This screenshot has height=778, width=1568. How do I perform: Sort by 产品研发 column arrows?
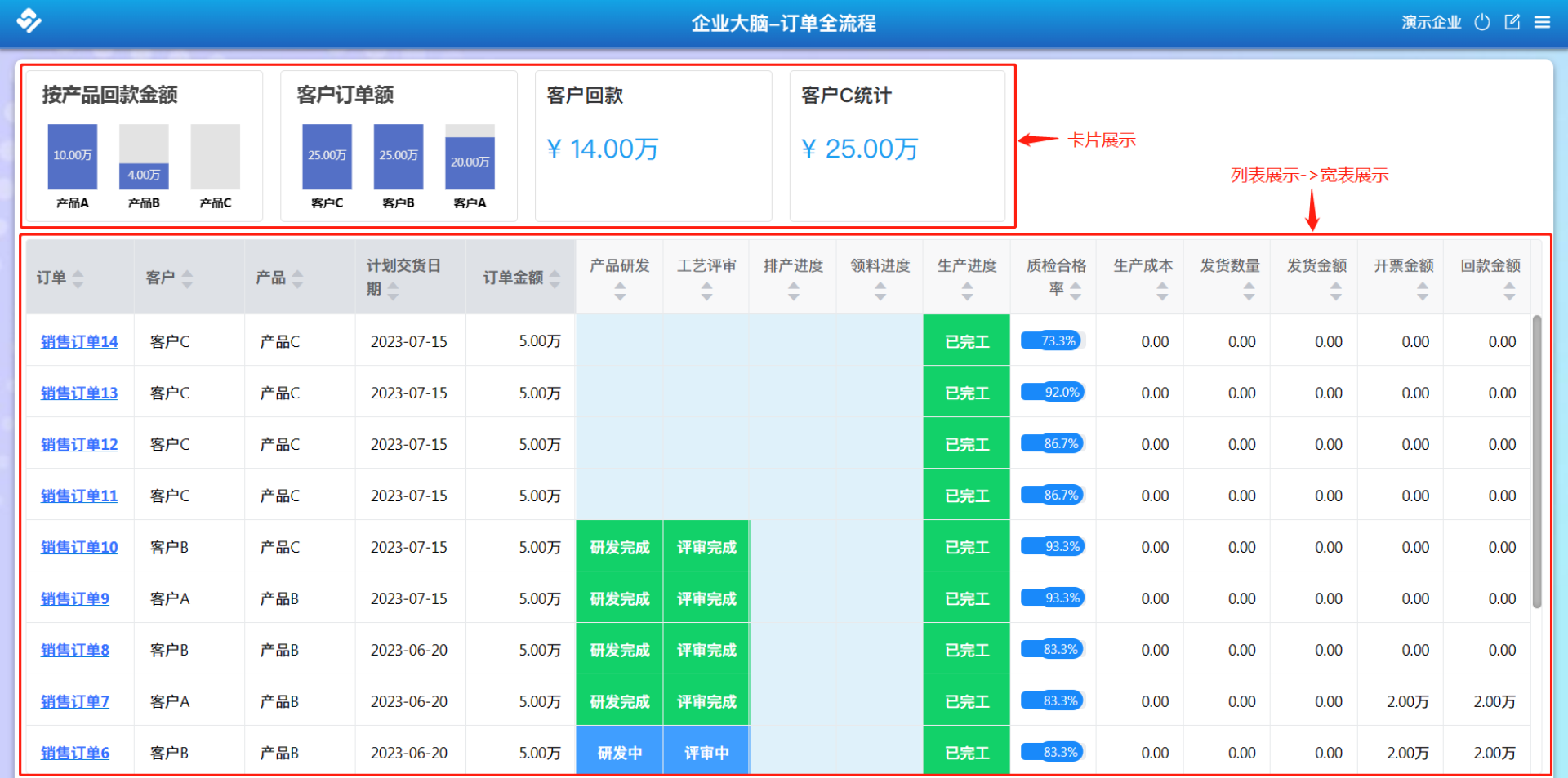620,291
